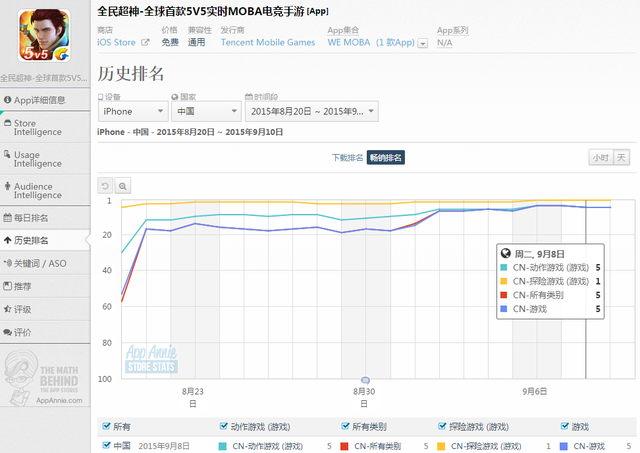Open Audience Intelligence in sidebar

[45, 191]
